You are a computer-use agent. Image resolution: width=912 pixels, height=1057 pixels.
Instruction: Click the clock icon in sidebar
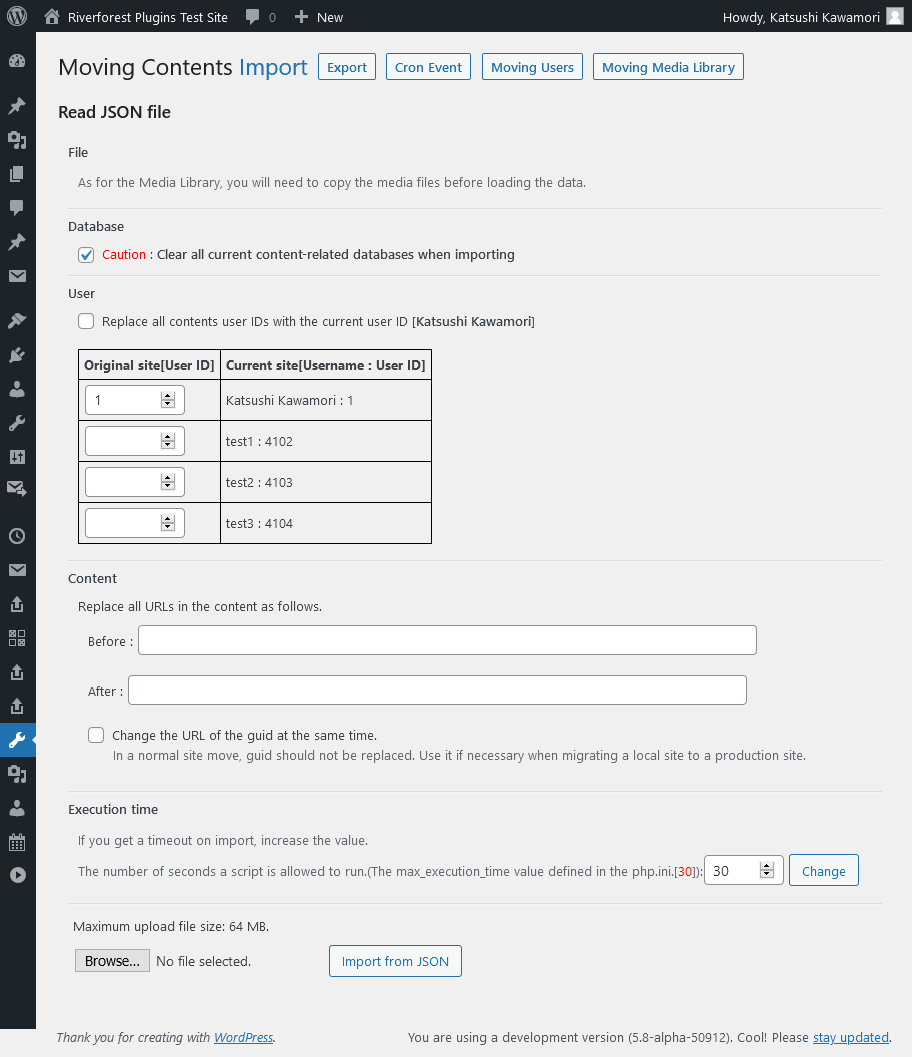coord(17,536)
